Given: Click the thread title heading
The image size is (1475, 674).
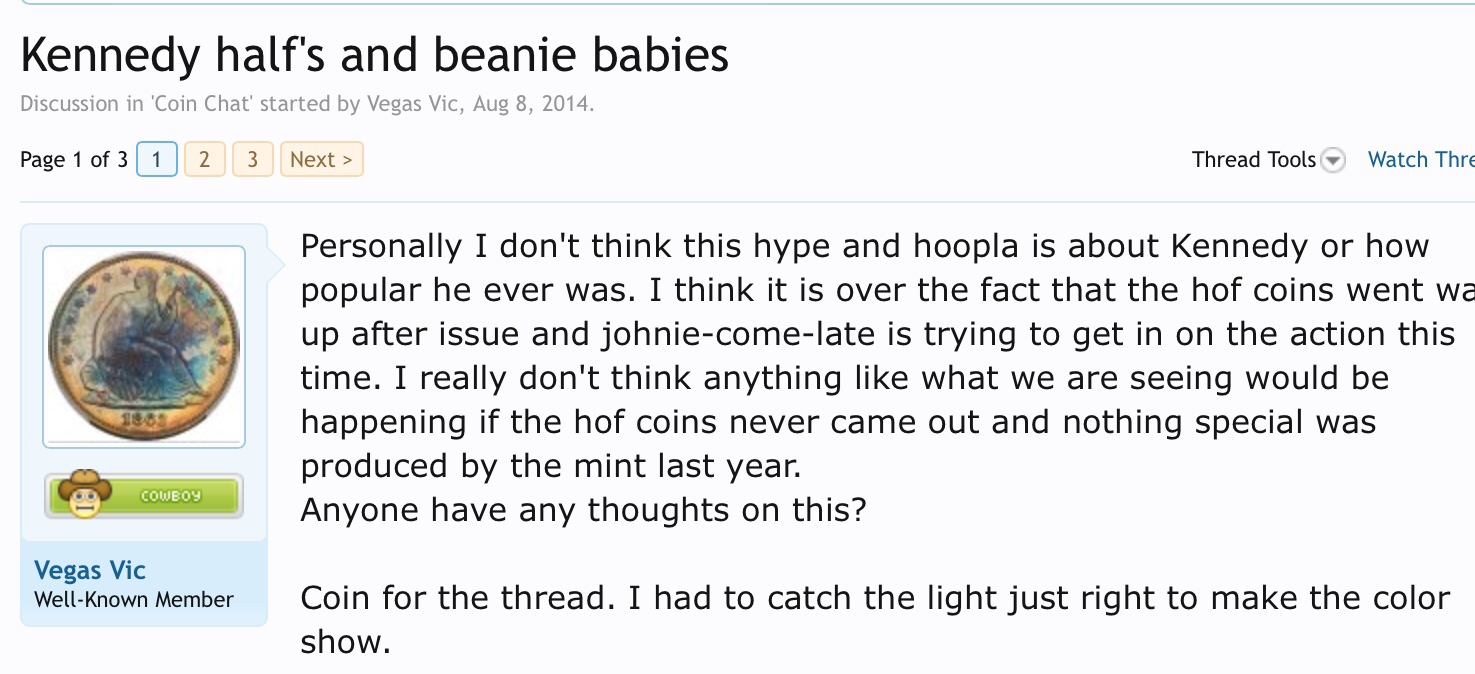Looking at the screenshot, I should [374, 57].
